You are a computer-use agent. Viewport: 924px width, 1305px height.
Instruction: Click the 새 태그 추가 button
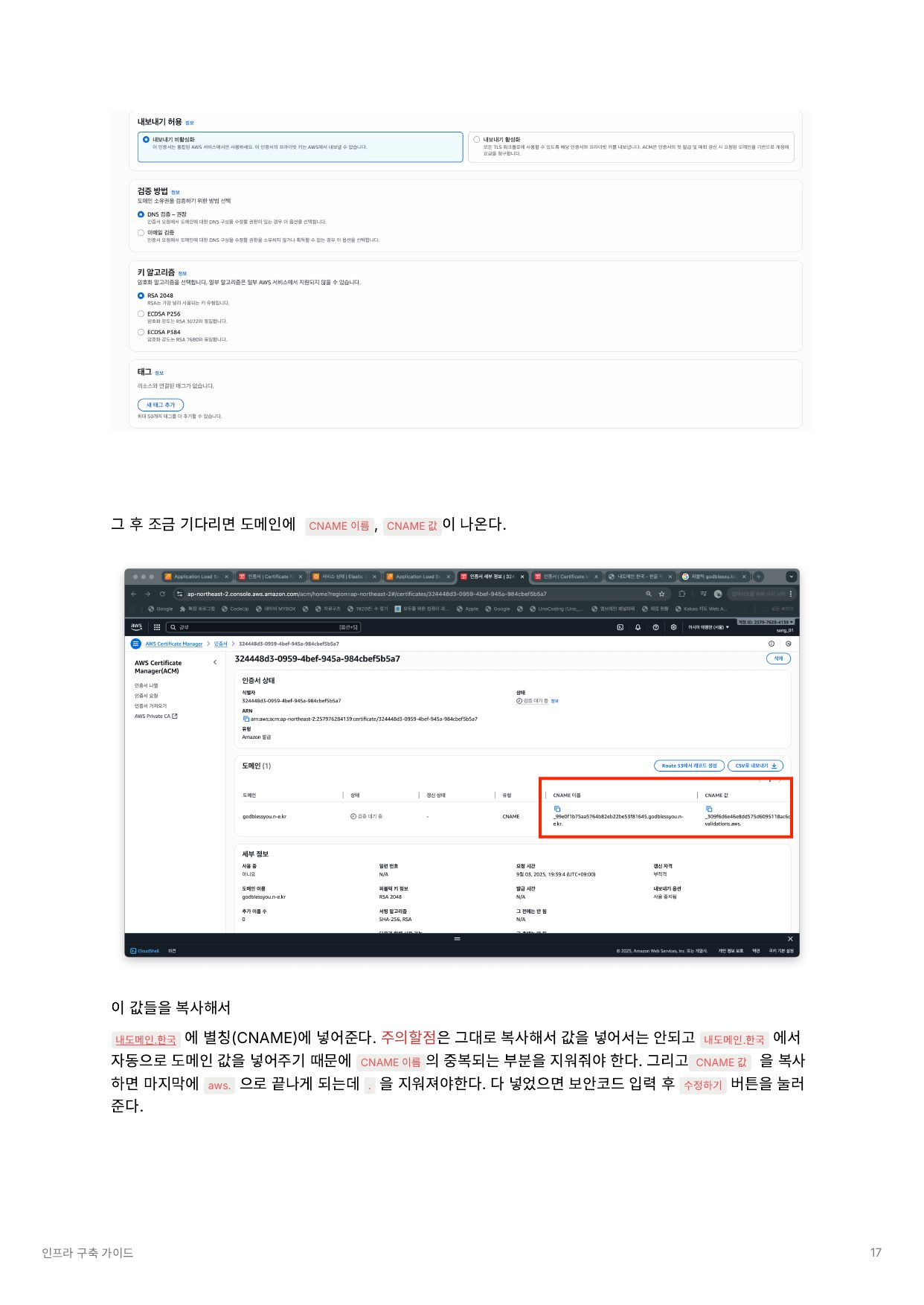click(x=160, y=405)
